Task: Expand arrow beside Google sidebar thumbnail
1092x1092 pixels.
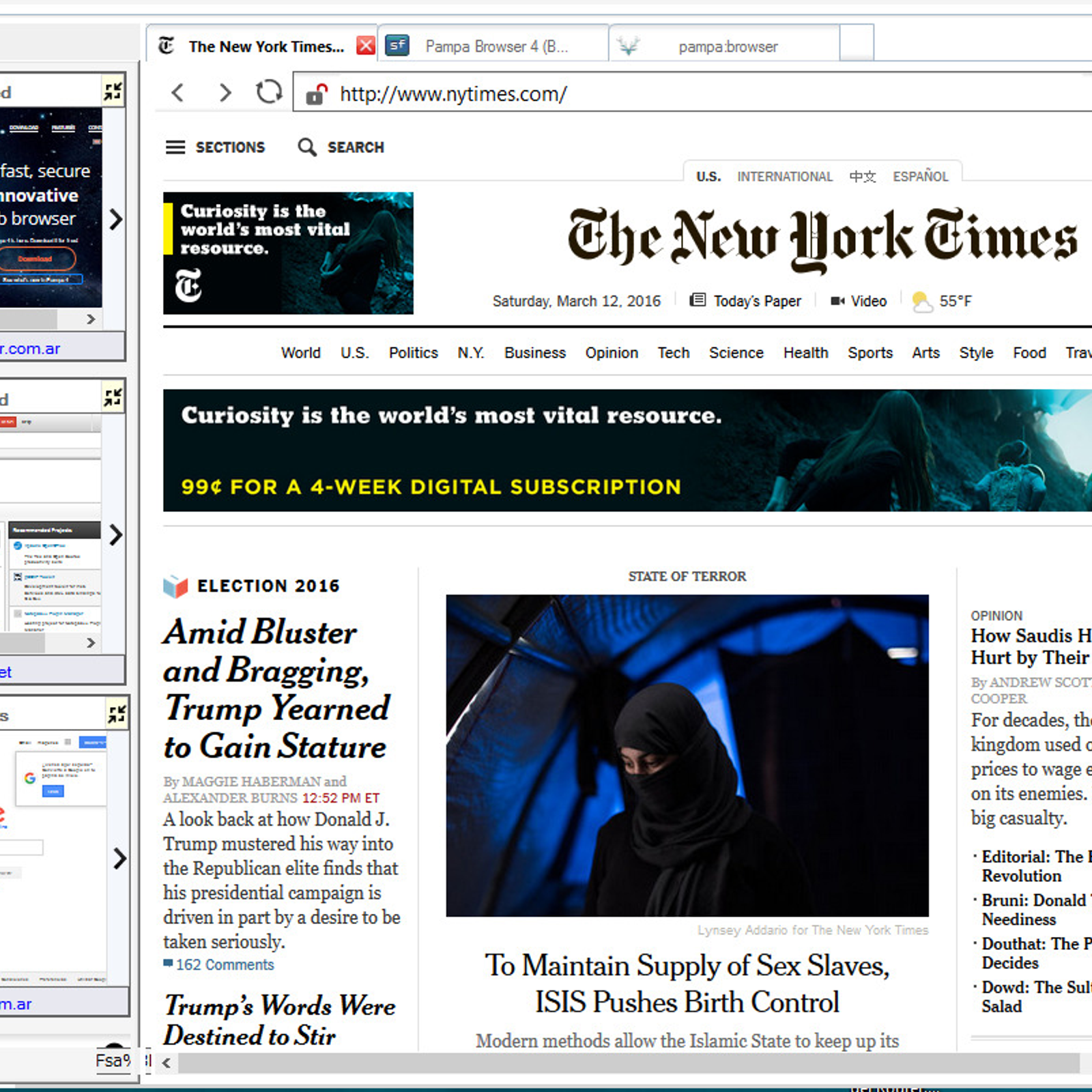Action: (x=119, y=858)
